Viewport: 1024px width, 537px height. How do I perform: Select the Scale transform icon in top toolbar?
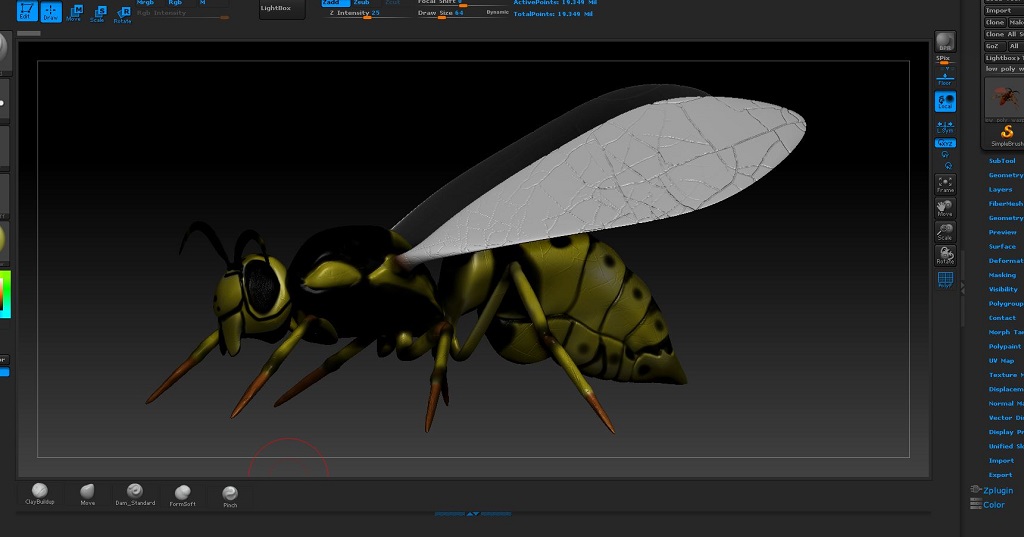[98, 14]
